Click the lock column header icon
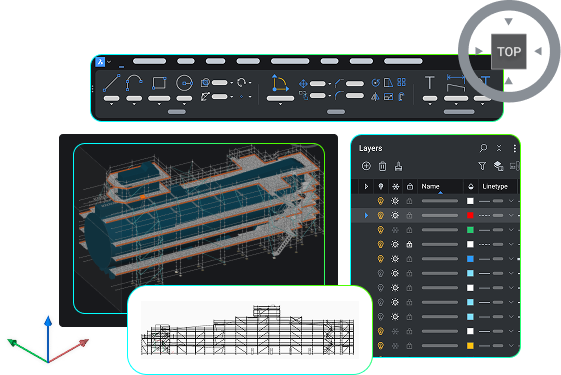561x375 pixels. 410,186
